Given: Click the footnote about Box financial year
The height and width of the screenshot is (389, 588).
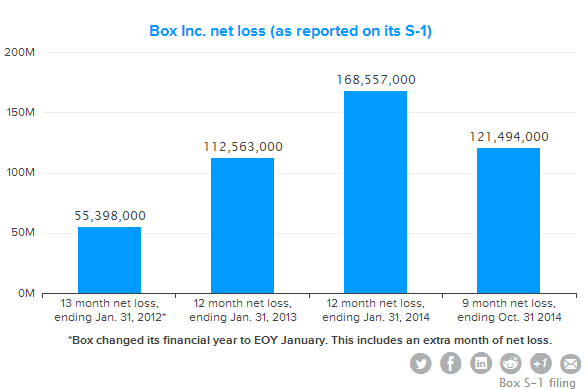Looking at the screenshot, I should (x=310, y=340).
